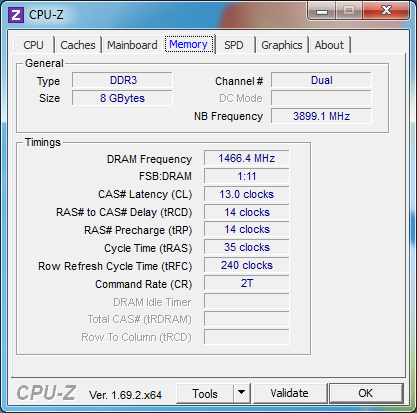The height and width of the screenshot is (413, 417).
Task: Click the Tools button
Action: pyautogui.click(x=205, y=394)
